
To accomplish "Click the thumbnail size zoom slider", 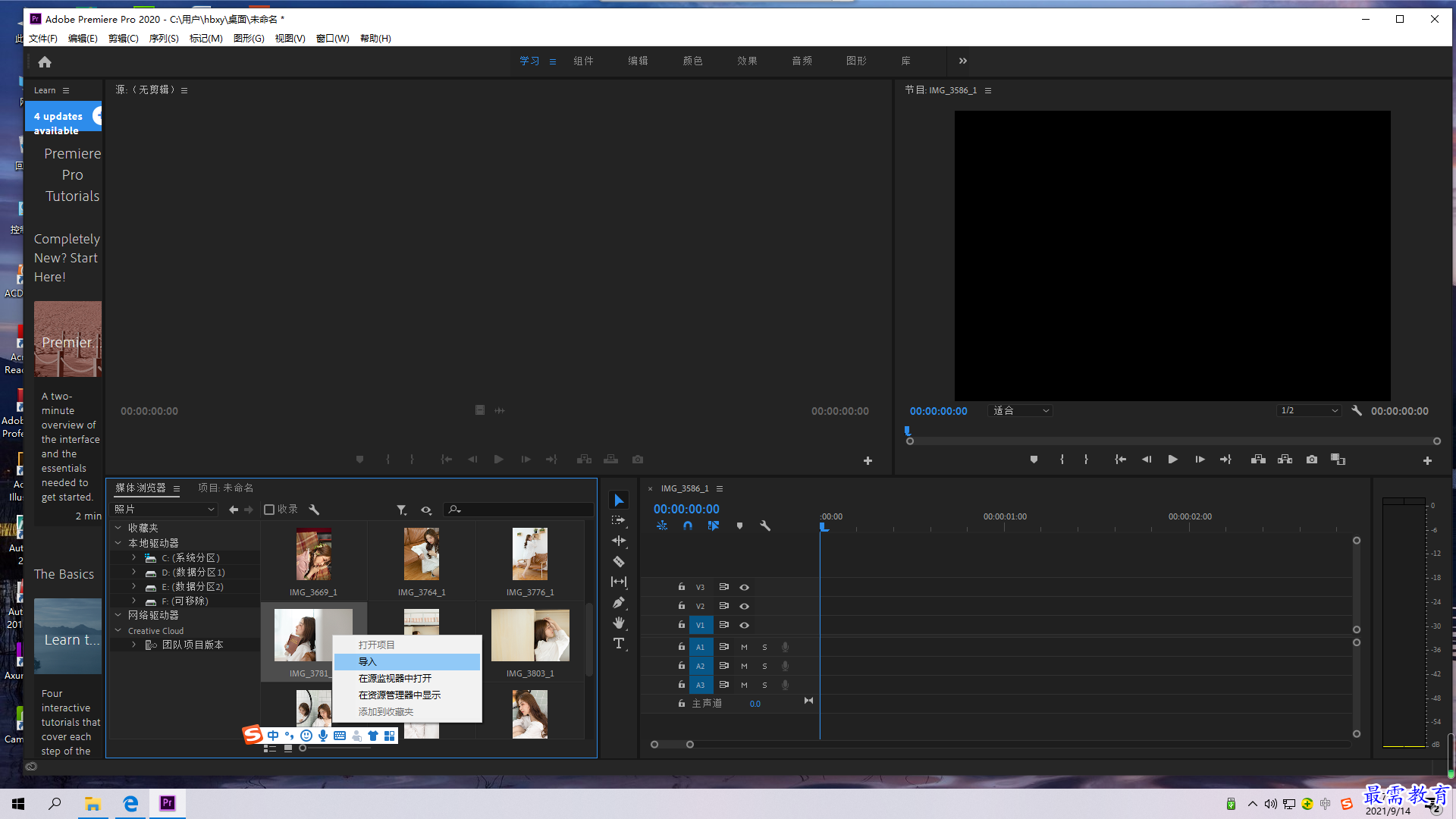I will pos(336,748).
